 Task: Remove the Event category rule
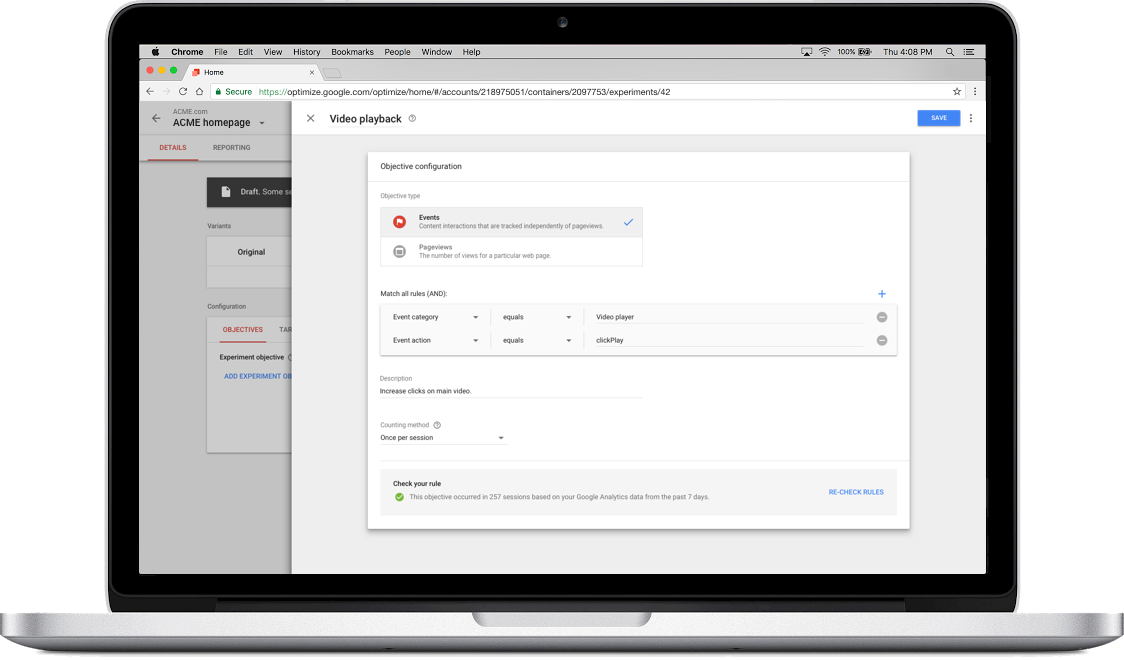pos(882,317)
